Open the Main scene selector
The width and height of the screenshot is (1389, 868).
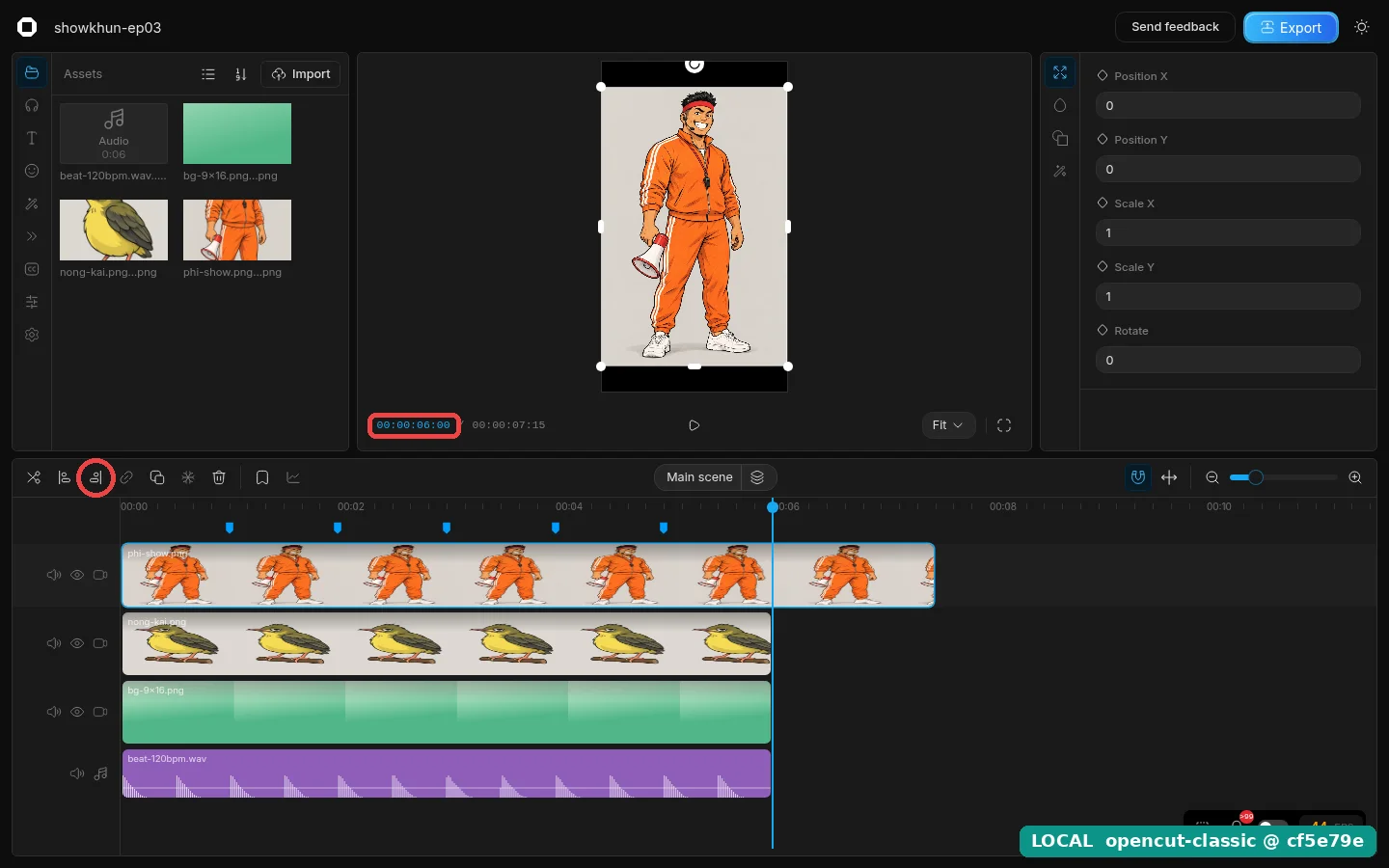point(699,477)
